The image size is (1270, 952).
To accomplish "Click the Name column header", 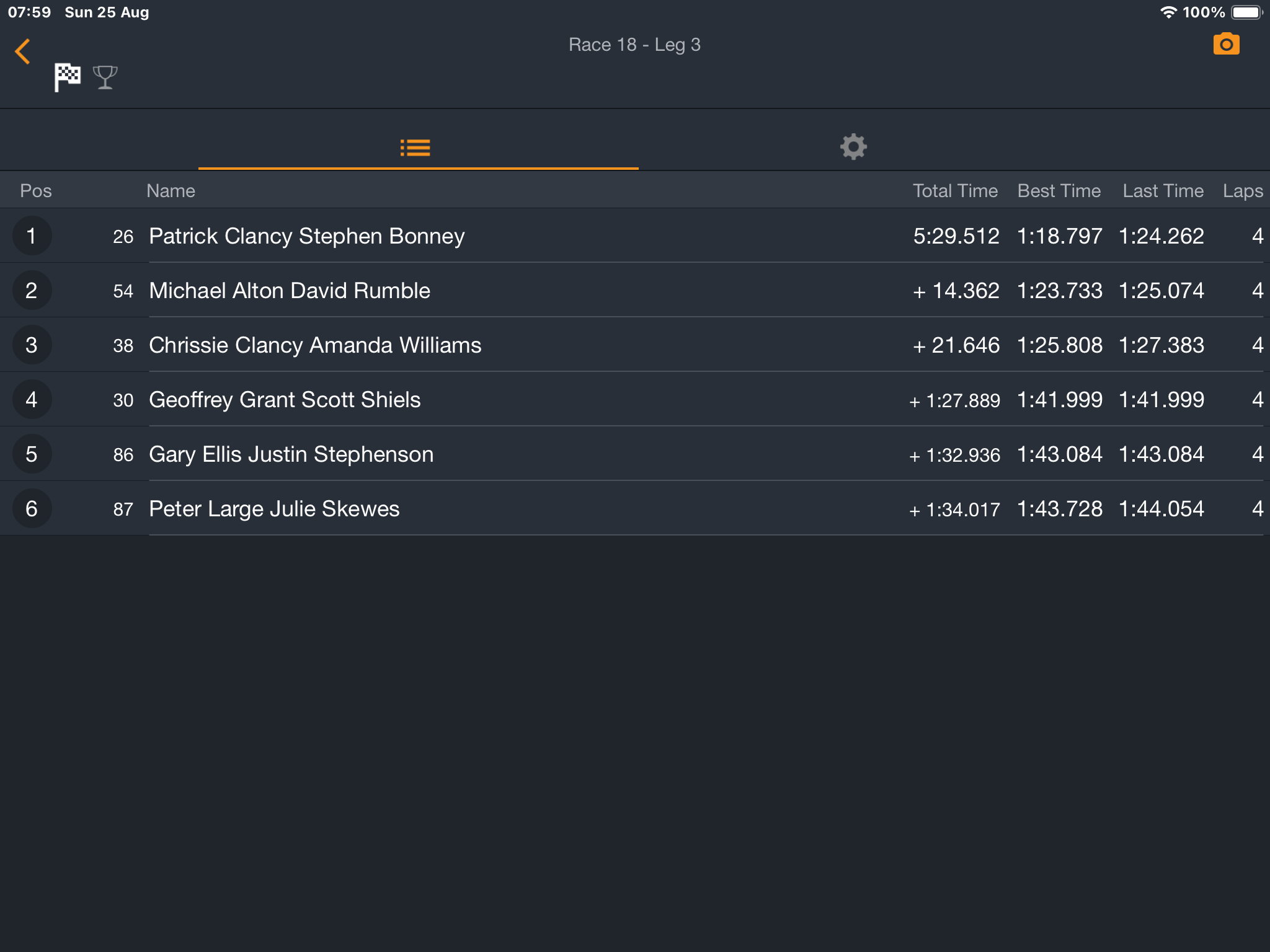I will pos(171,191).
